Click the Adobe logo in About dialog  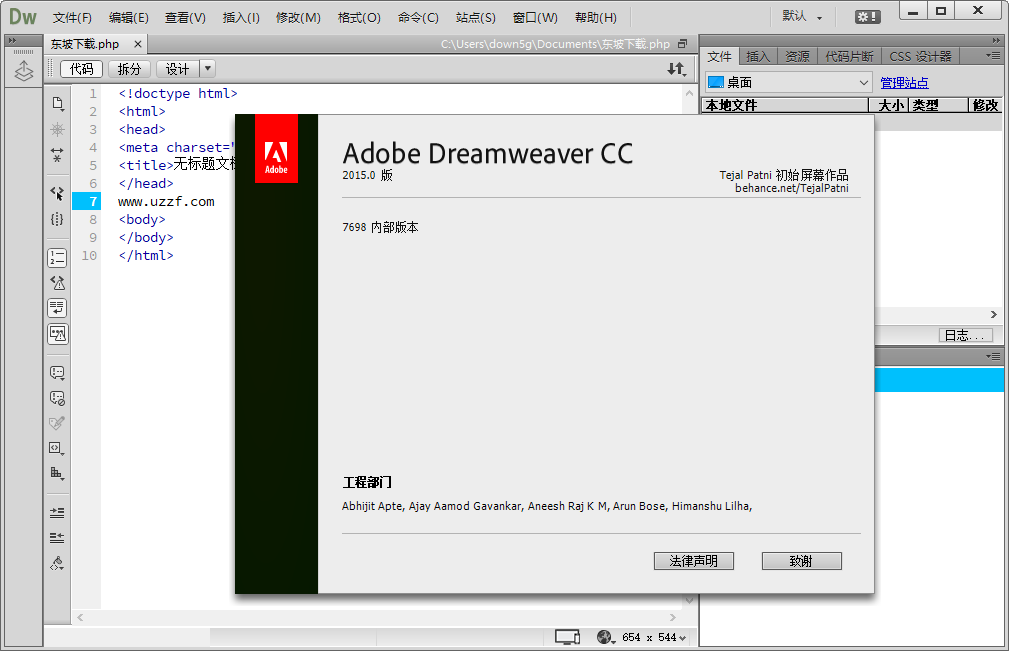pyautogui.click(x=276, y=149)
